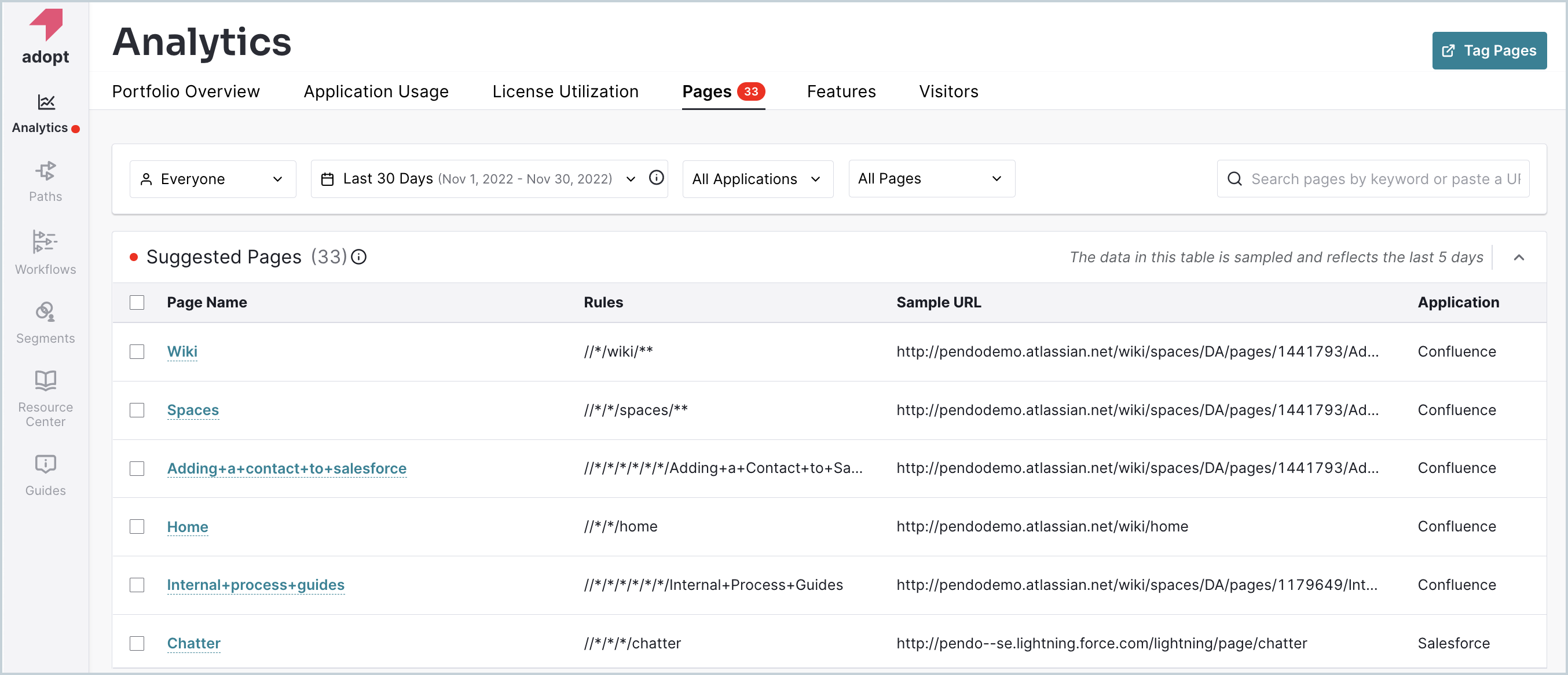Open the Internal+process+guides page link
1568x675 pixels.
pos(256,585)
